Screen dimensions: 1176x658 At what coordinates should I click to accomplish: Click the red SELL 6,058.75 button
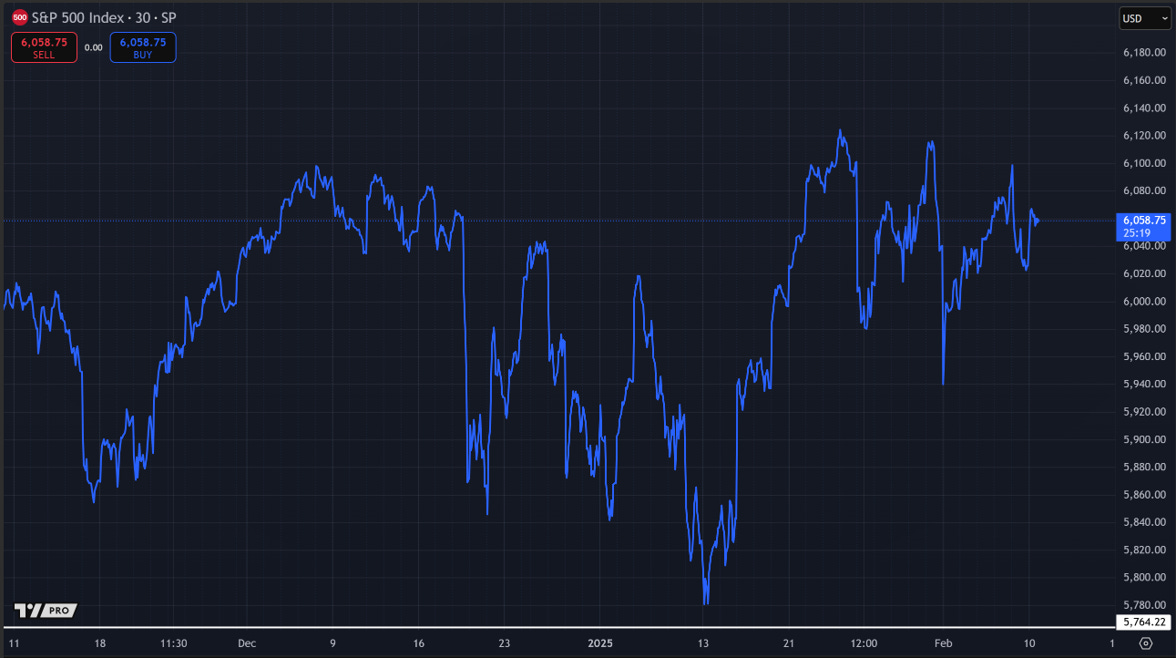(x=44, y=47)
